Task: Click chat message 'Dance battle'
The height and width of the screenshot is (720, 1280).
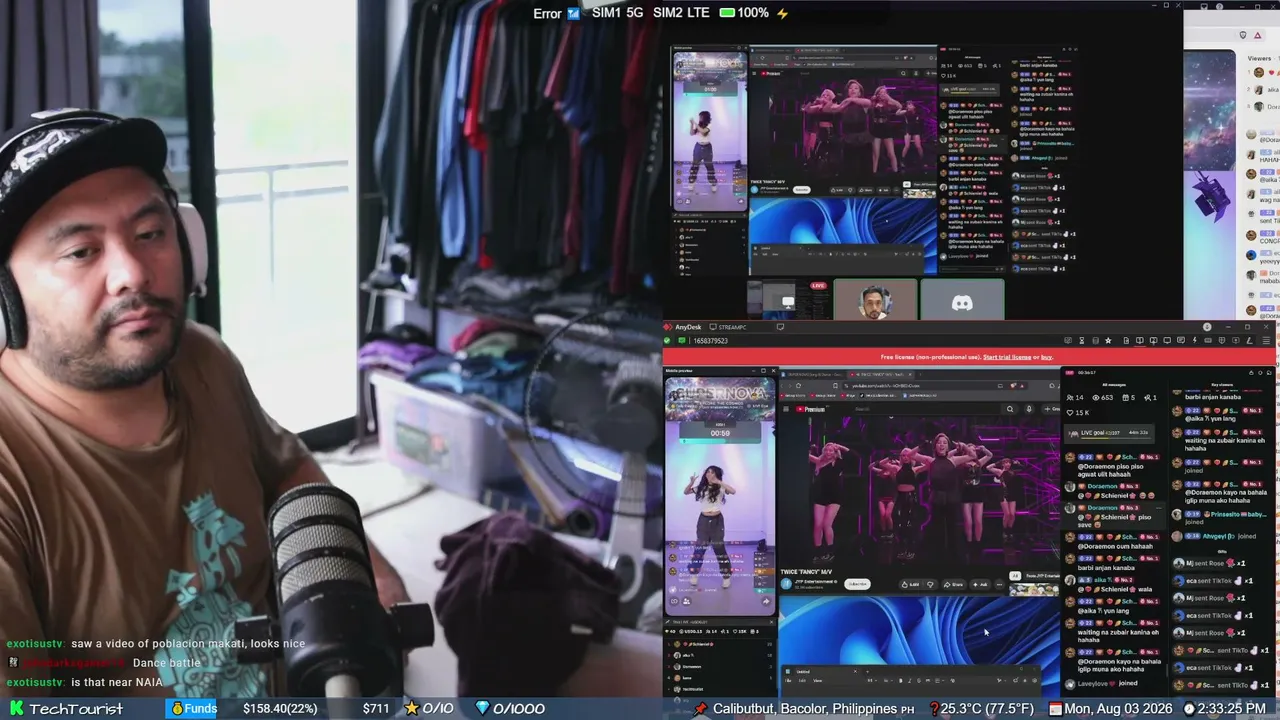Action: pos(167,663)
